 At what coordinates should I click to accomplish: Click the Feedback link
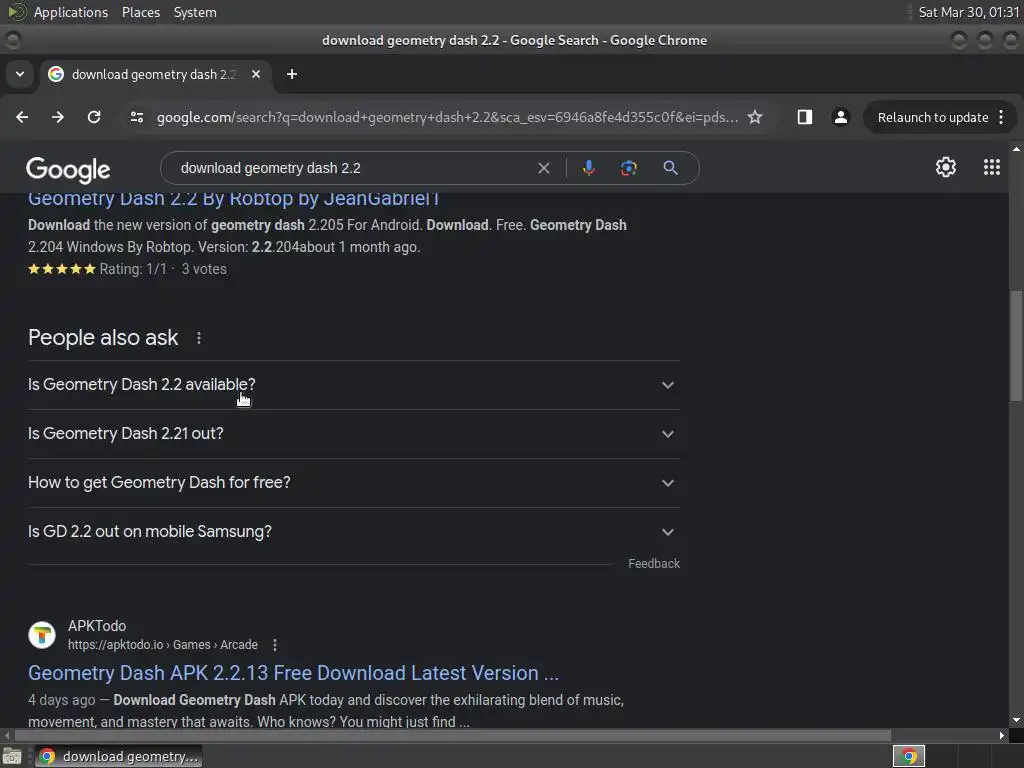pos(654,564)
